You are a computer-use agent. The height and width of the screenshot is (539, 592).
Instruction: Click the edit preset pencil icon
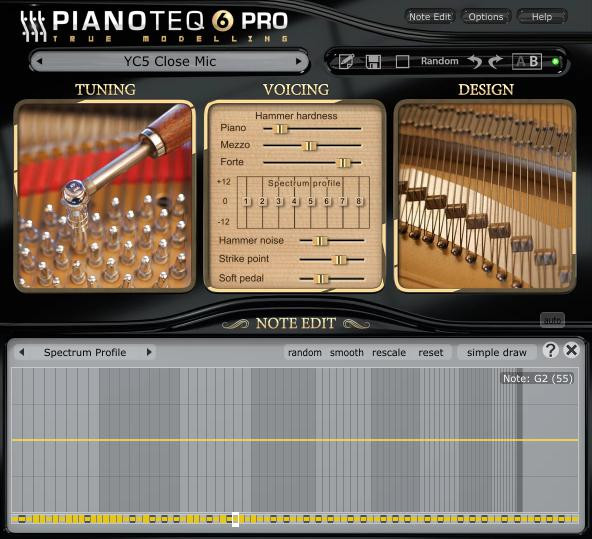point(346,62)
